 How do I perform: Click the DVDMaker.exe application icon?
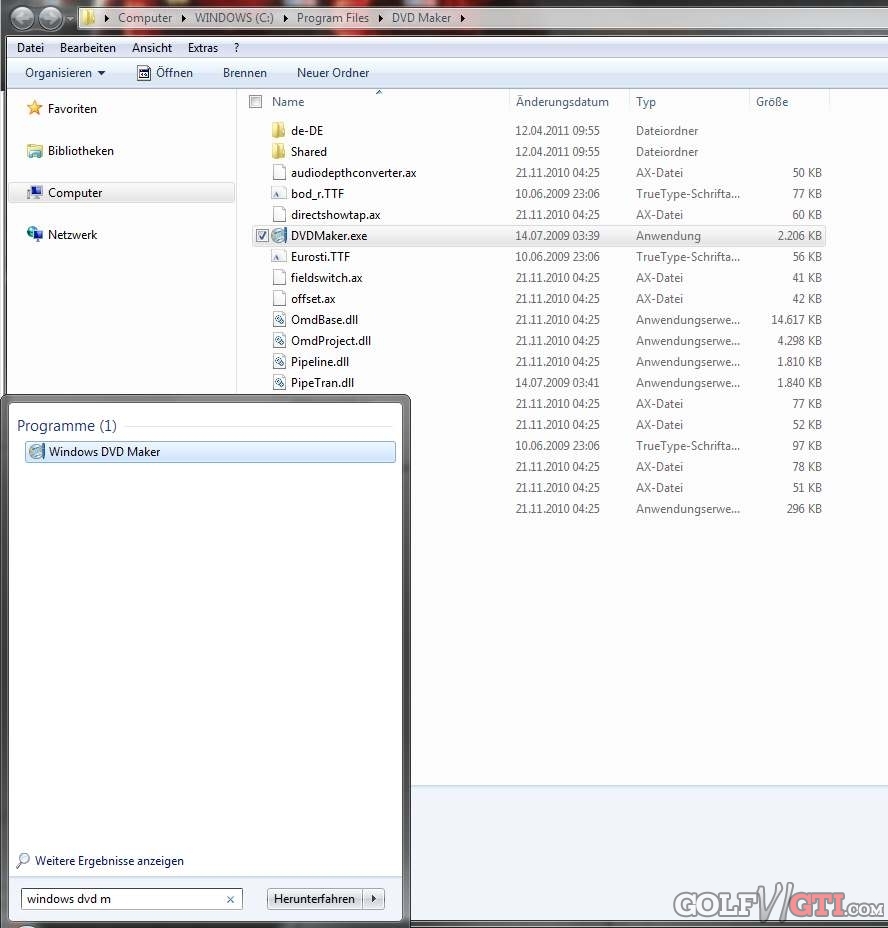pyautogui.click(x=279, y=236)
